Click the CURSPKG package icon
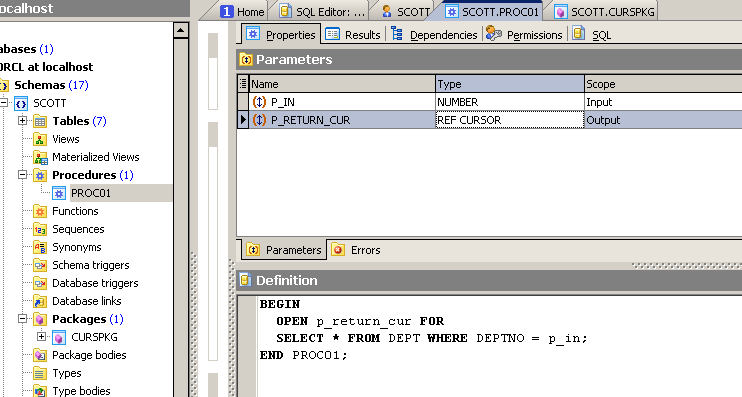The height and width of the screenshot is (397, 742). tap(59, 337)
